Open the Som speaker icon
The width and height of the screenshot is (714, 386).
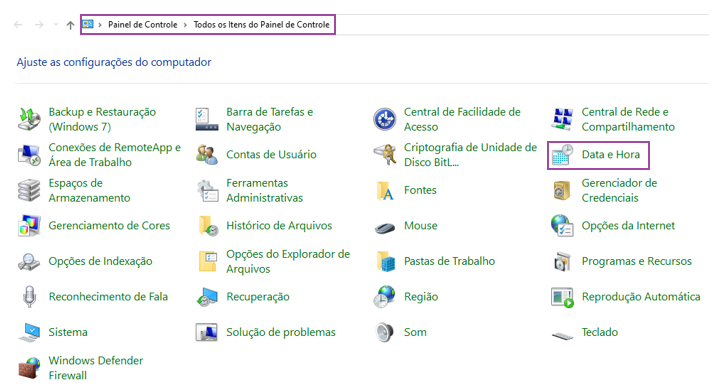coord(385,332)
